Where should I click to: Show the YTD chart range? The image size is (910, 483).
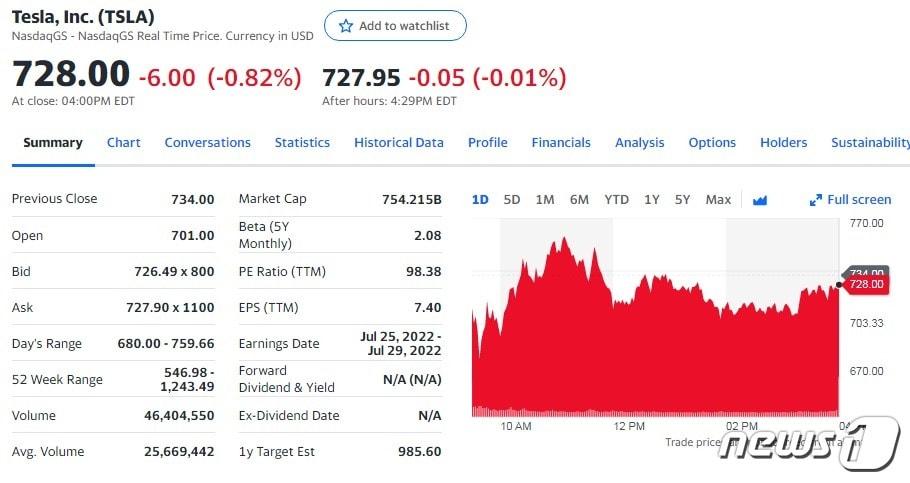click(x=616, y=200)
